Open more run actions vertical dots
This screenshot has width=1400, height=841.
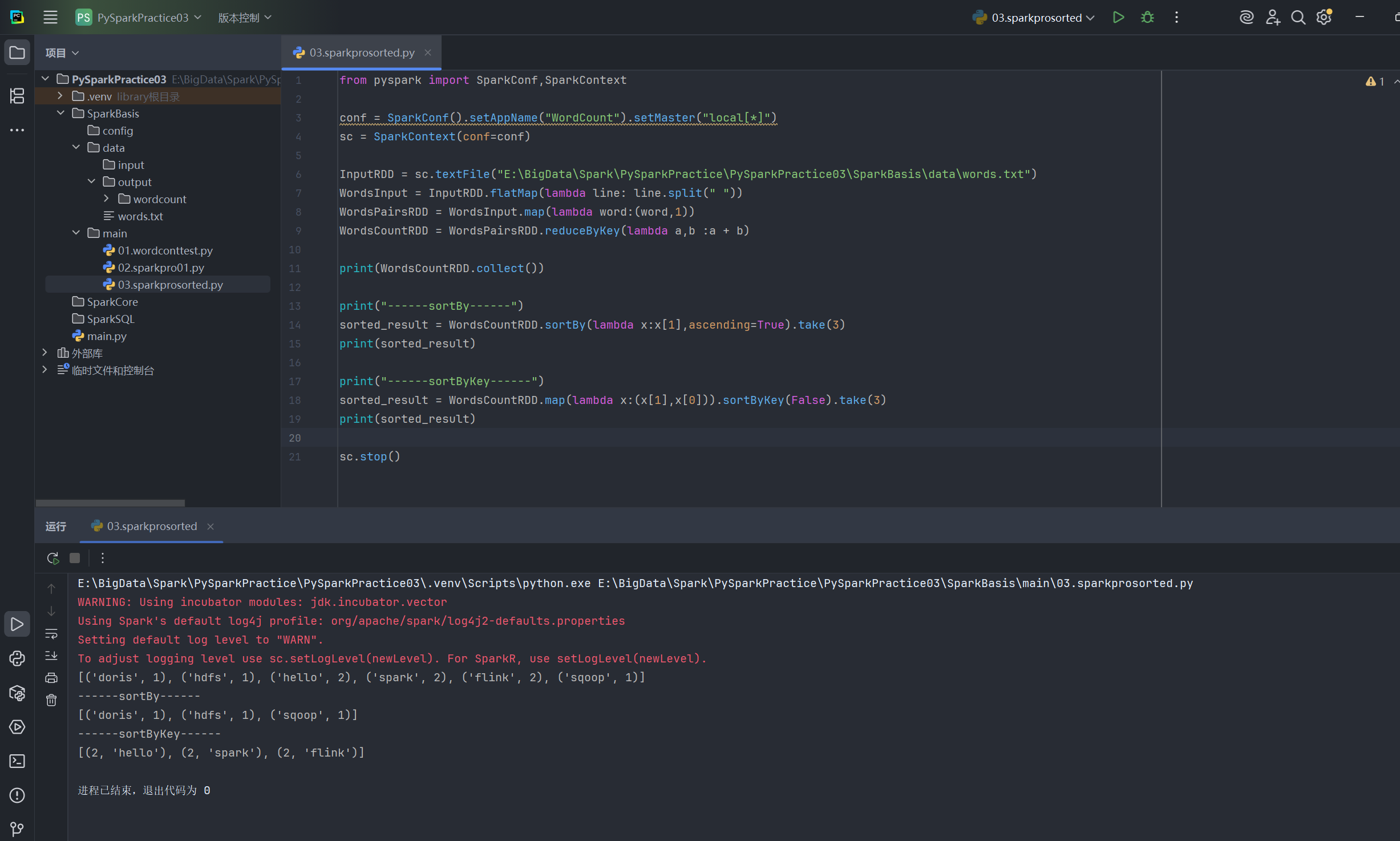[1176, 17]
